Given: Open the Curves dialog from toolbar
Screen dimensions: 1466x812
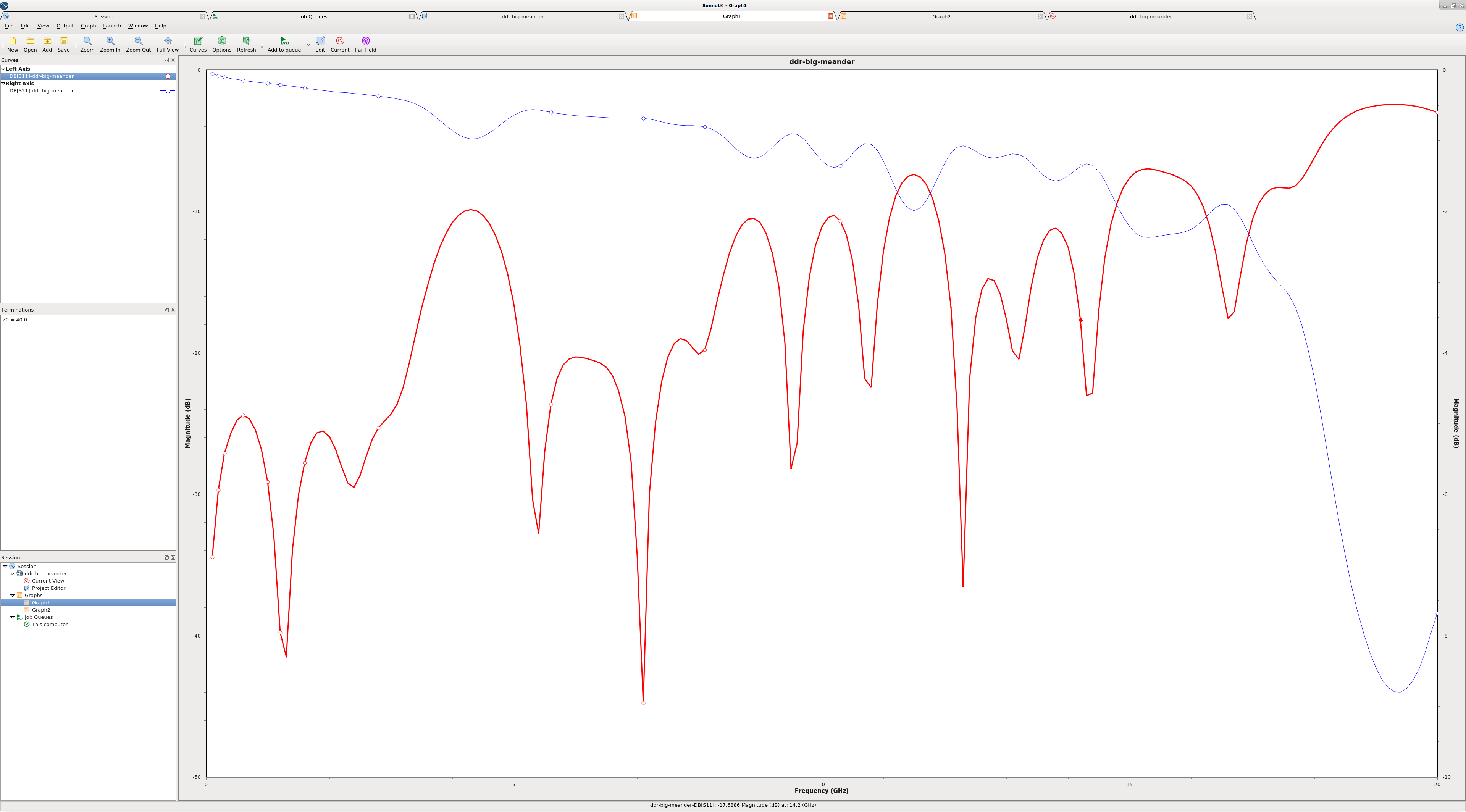Looking at the screenshot, I should [198, 41].
